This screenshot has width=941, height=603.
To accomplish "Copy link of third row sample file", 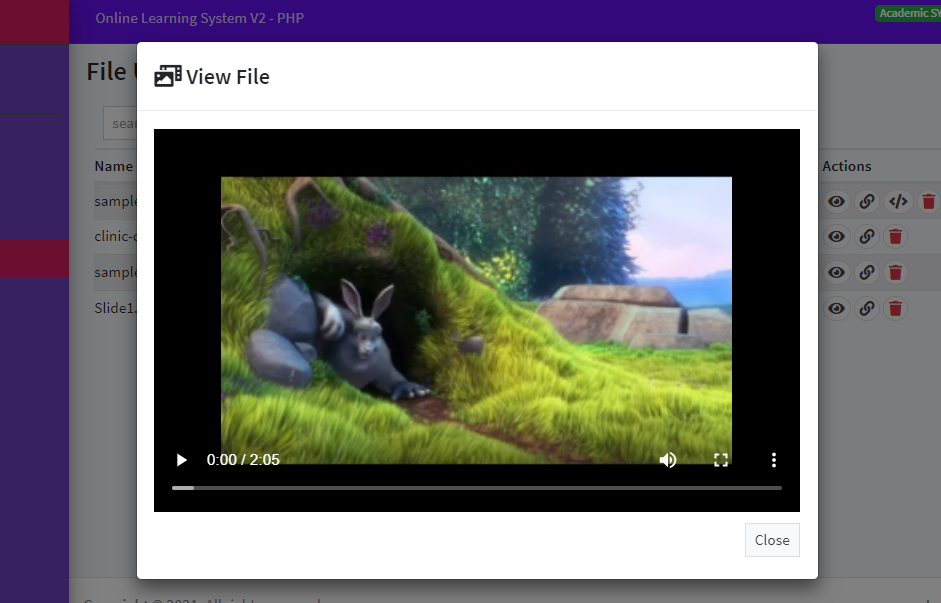I will point(867,272).
